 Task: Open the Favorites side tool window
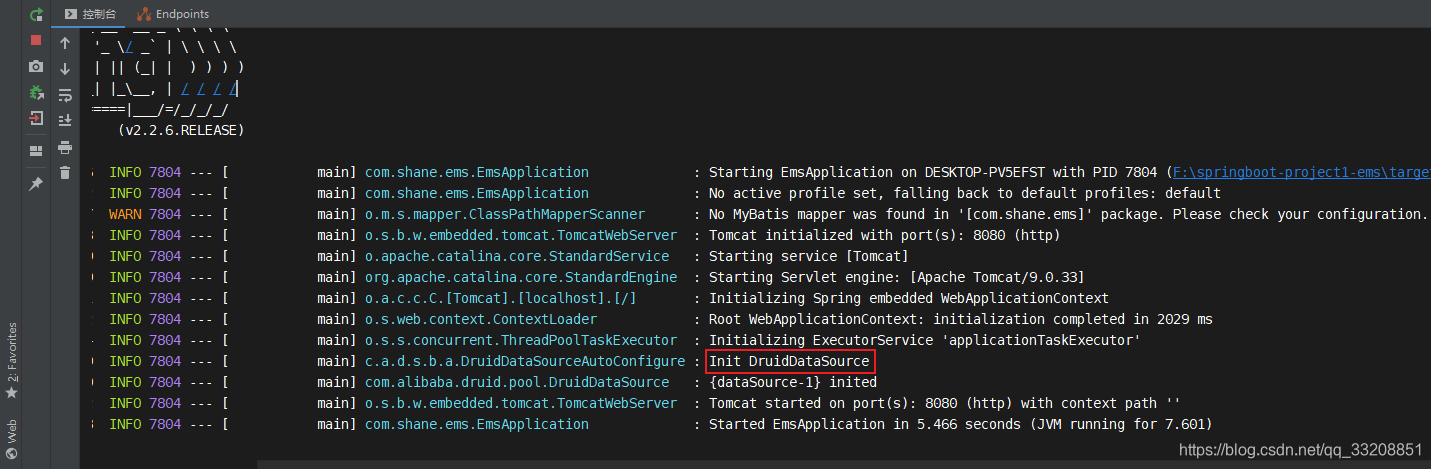(x=12, y=360)
